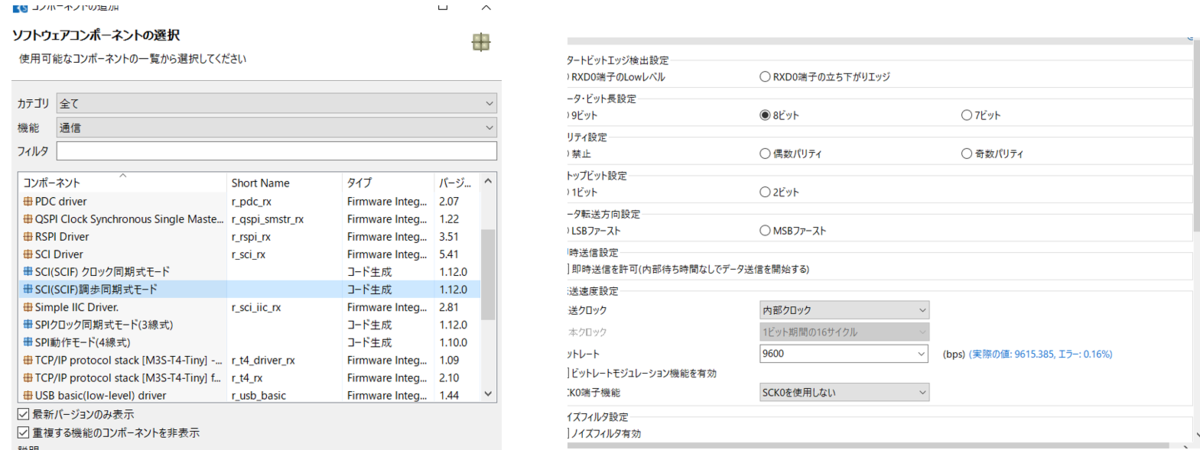Select MSBファースト radio button
This screenshot has width=1200, height=450.
coord(766,231)
